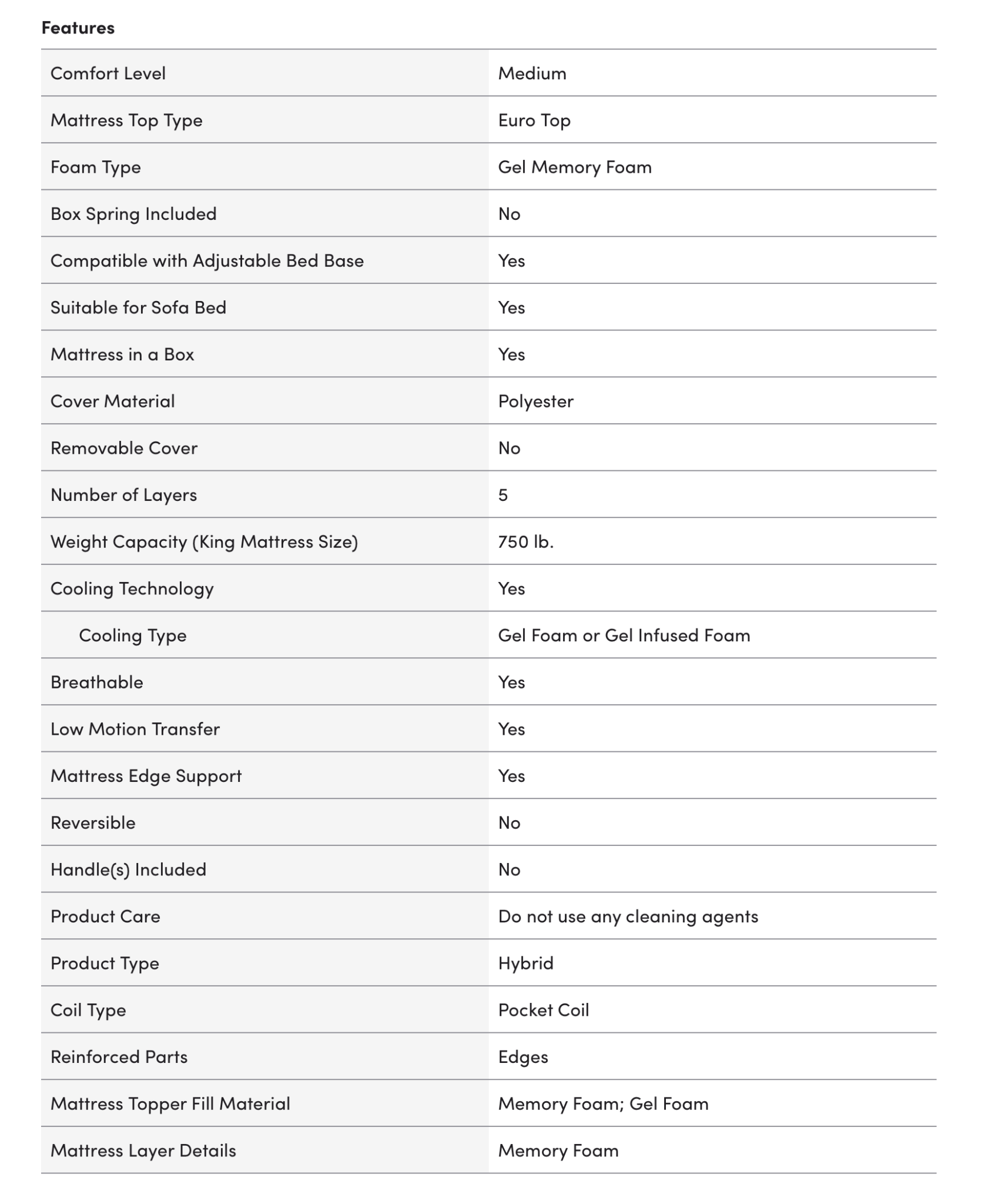Screen dimensions: 988x1204
Task: Select the Polyester cover material value
Action: pos(535,402)
